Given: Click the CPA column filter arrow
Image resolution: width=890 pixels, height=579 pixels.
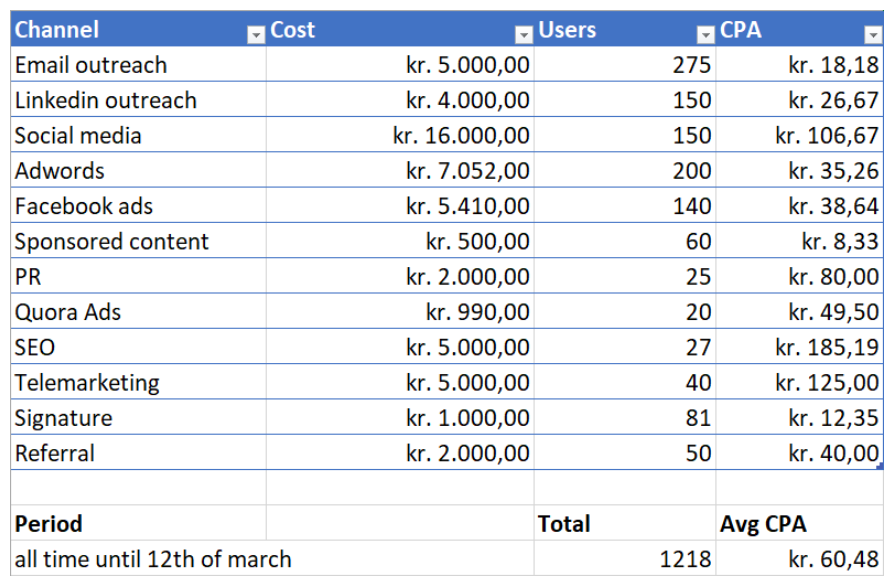Looking at the screenshot, I should click(870, 35).
